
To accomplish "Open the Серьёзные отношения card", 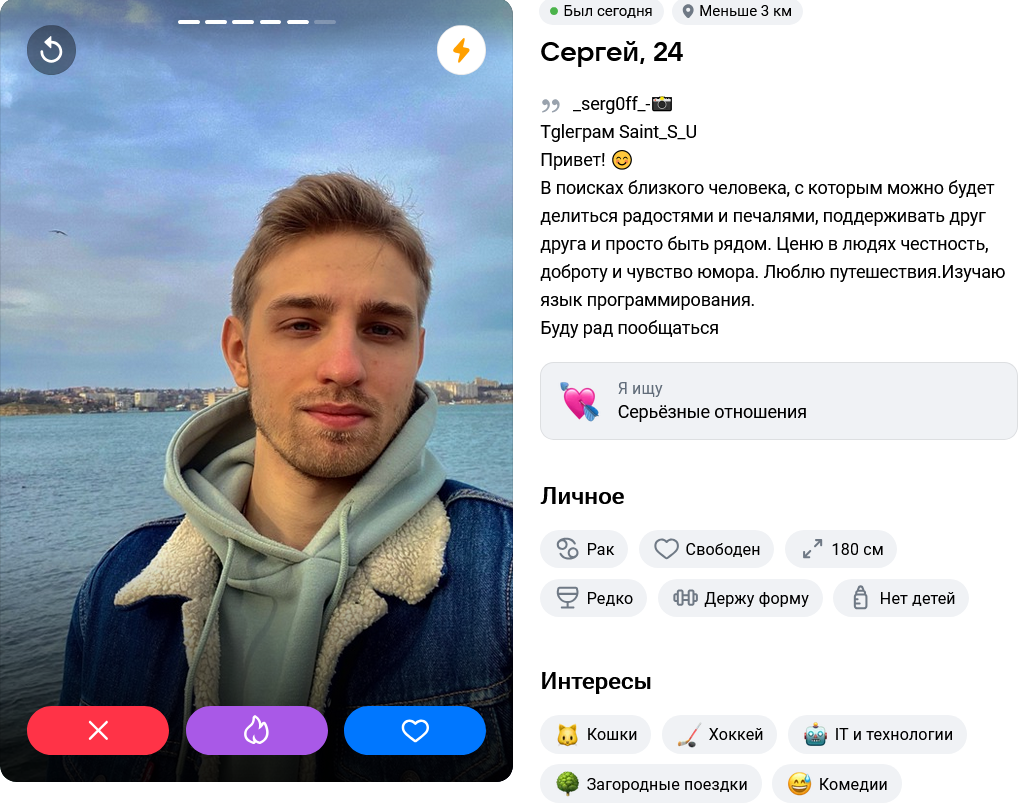I will click(779, 401).
